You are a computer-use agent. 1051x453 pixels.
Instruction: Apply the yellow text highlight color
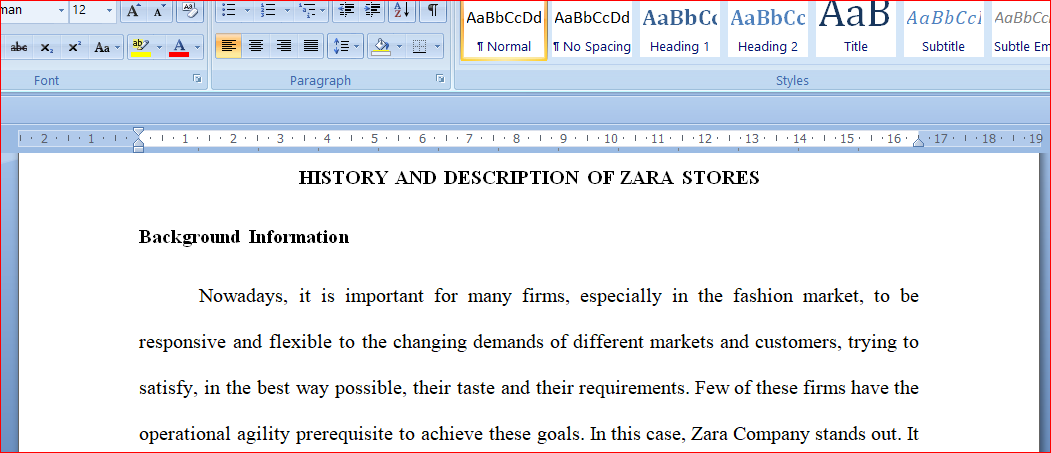141,47
